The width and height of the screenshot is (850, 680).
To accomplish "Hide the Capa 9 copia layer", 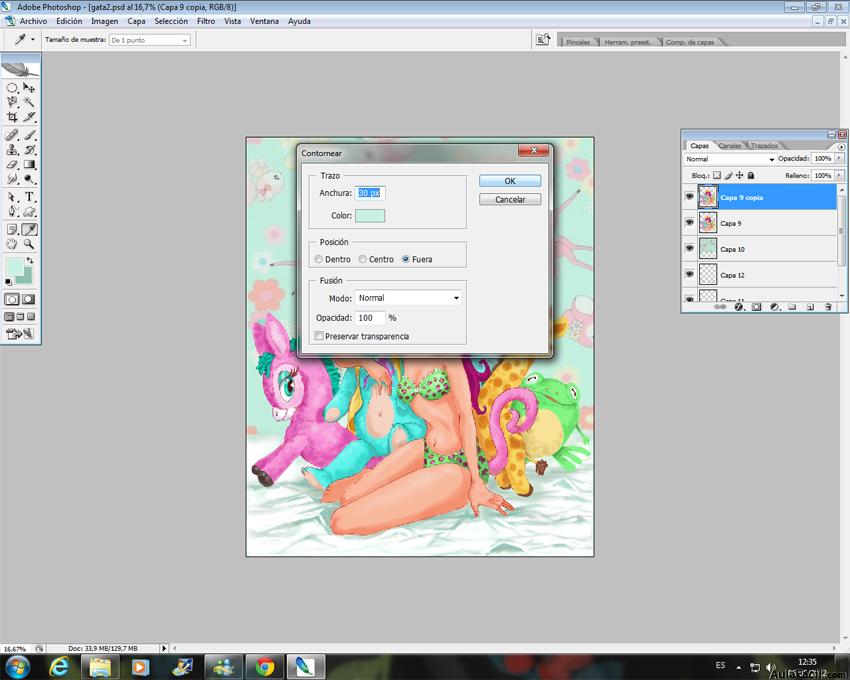I will (690, 197).
